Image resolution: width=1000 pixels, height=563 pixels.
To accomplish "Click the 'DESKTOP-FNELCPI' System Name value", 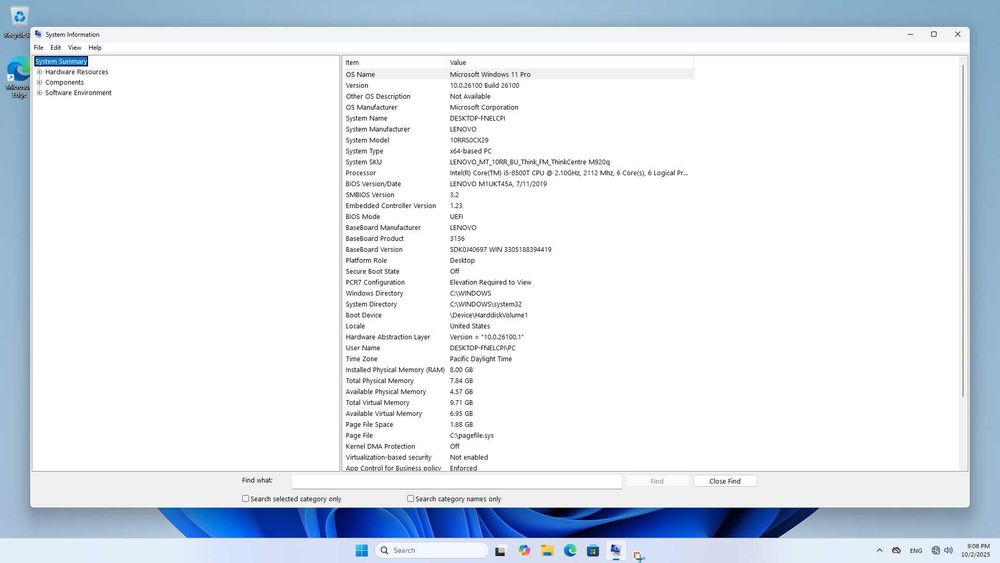I will pyautogui.click(x=477, y=118).
